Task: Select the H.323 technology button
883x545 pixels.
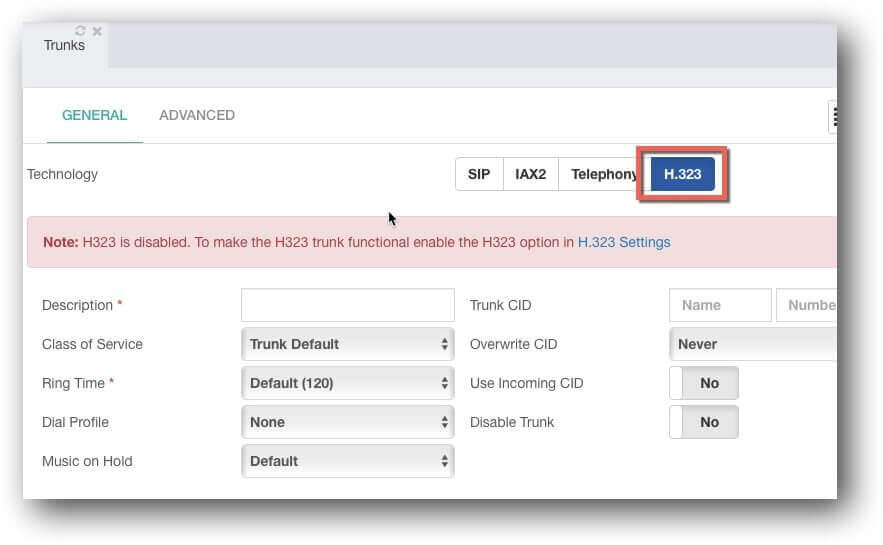Action: click(683, 175)
